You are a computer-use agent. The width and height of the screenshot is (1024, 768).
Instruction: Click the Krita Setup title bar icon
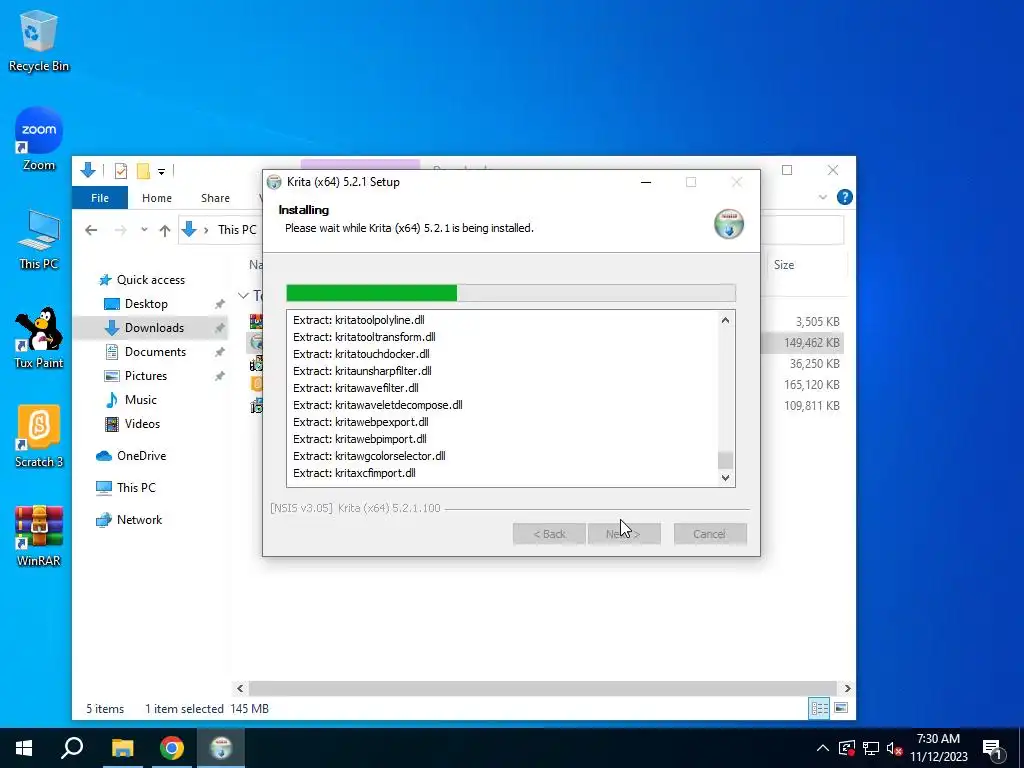[x=274, y=182]
